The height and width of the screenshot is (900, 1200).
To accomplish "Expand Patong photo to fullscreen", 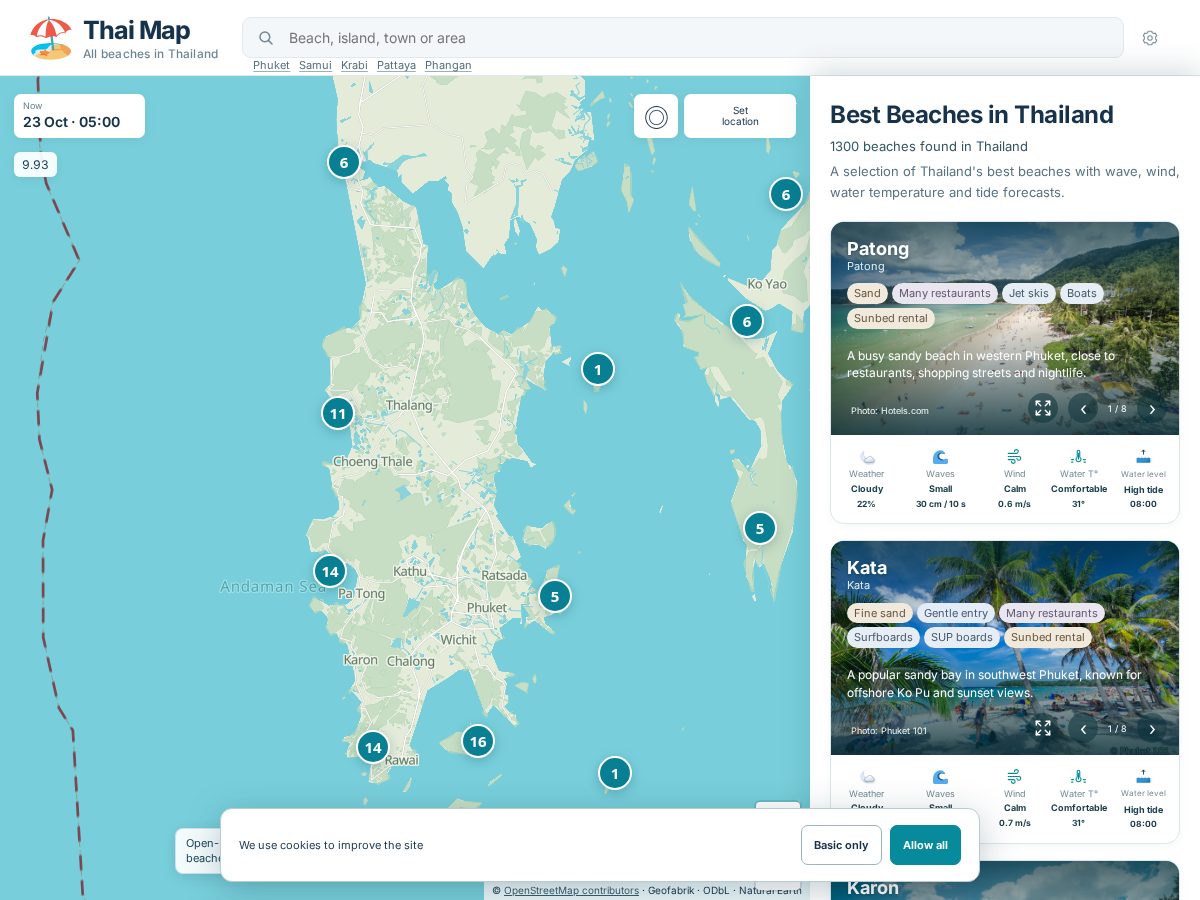I will coord(1043,408).
